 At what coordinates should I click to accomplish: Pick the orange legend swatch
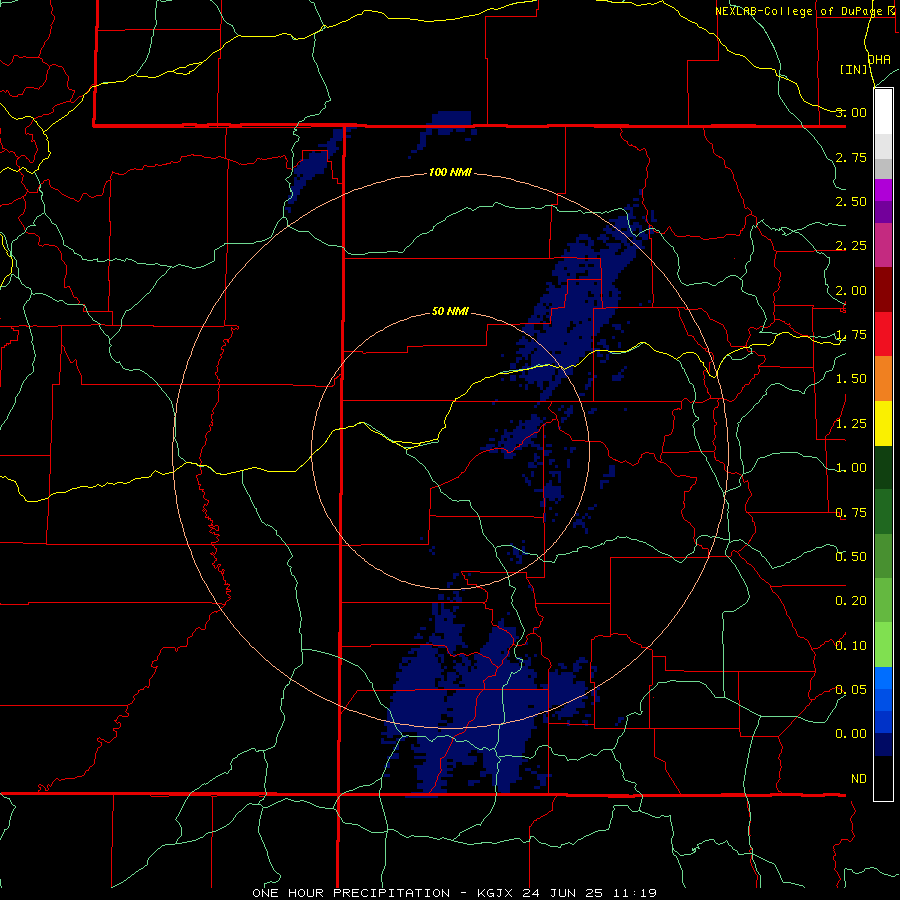883,378
